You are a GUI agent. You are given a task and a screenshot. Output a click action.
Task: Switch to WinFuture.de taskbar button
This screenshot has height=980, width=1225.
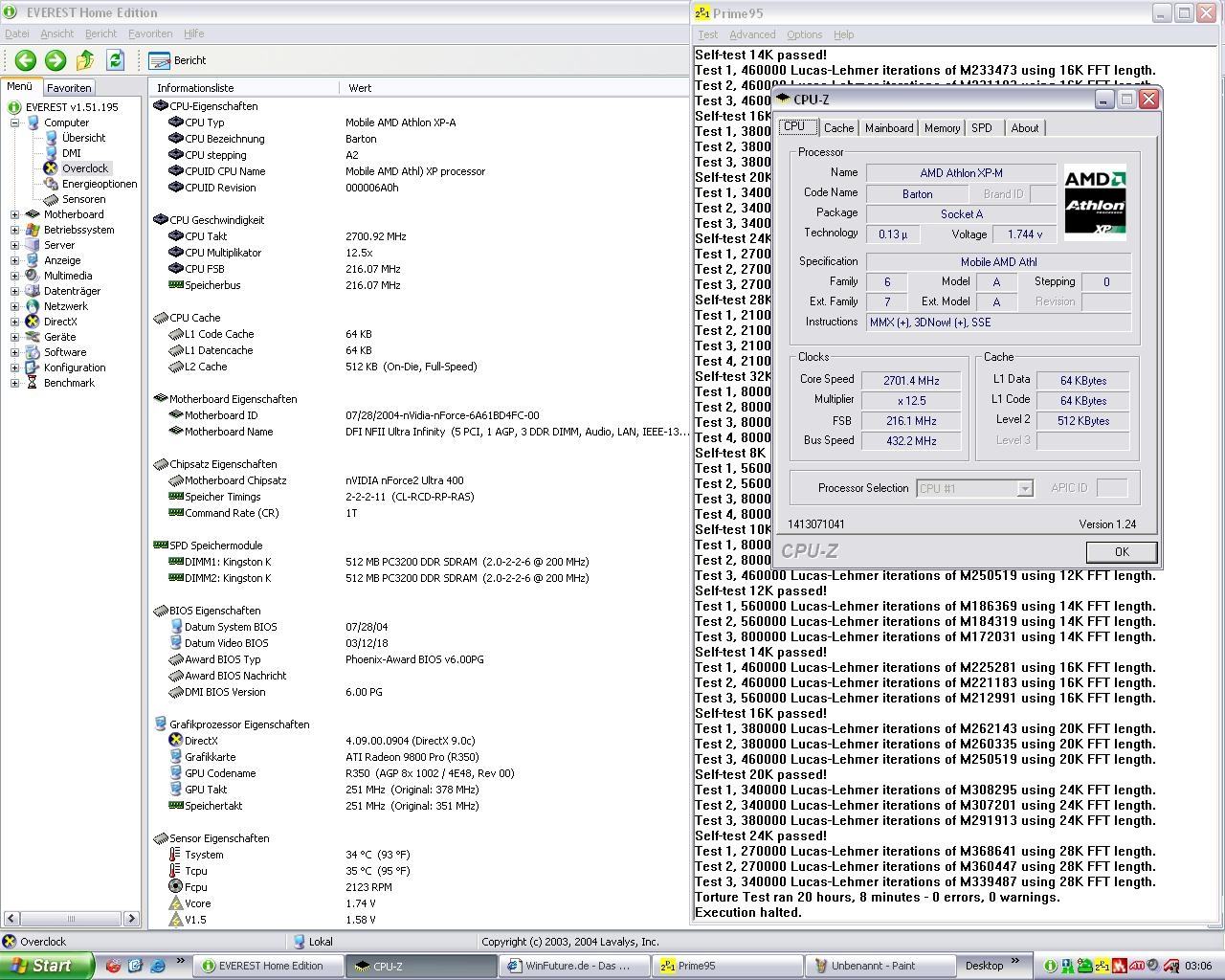575,966
